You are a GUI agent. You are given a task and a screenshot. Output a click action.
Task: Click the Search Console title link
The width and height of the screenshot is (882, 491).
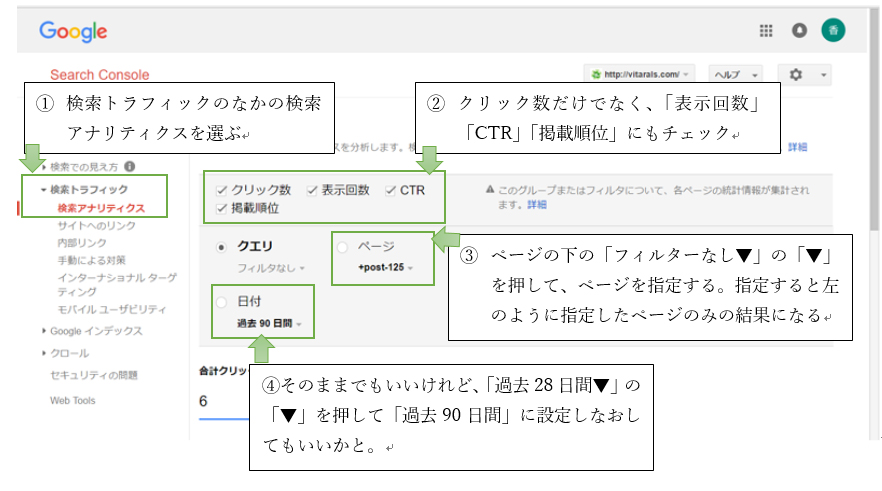(100, 75)
